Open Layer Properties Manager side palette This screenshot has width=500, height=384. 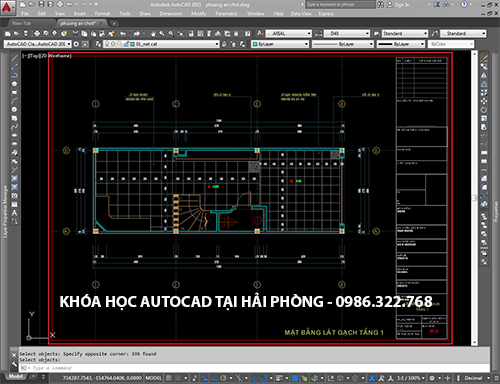pos(5,212)
